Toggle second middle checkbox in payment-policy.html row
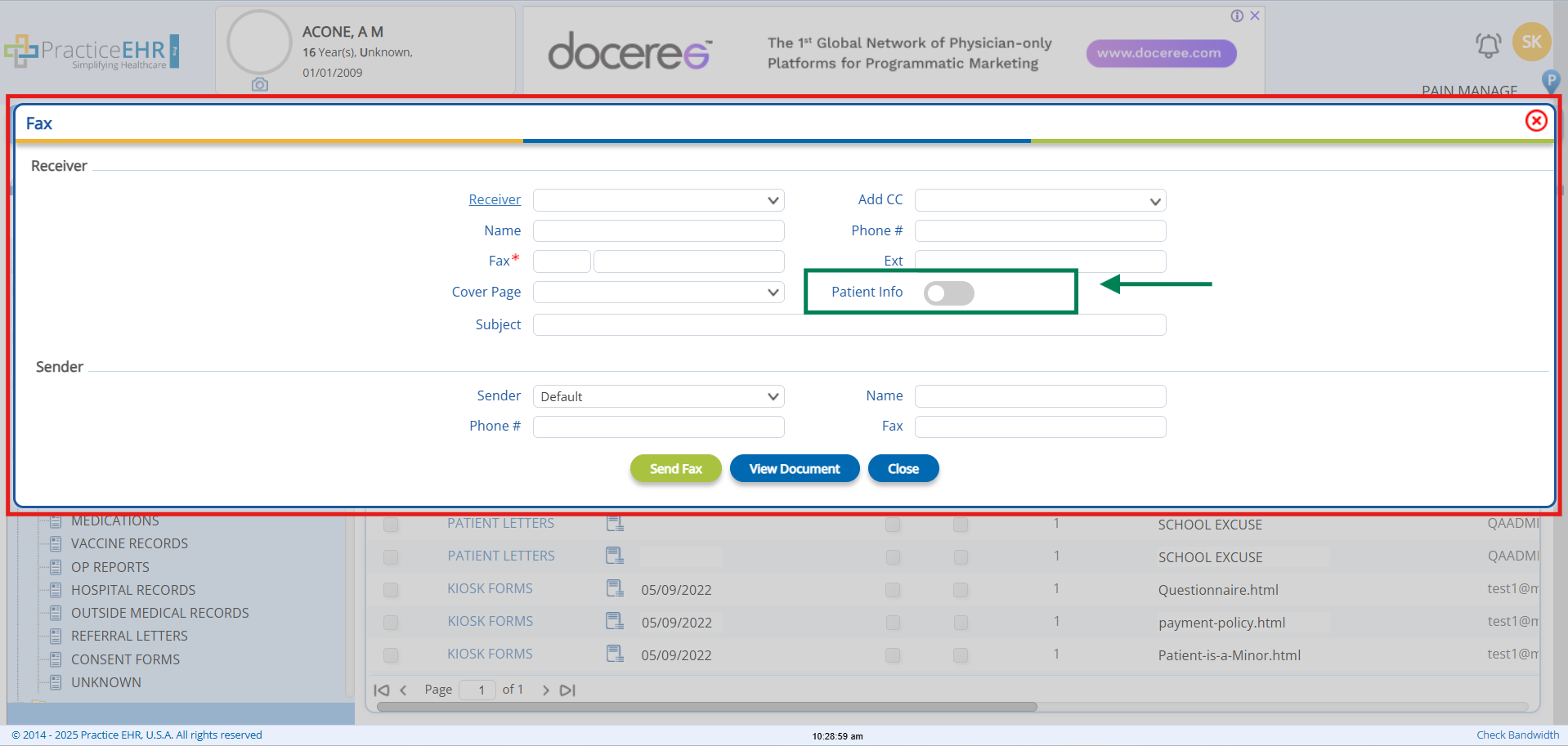Viewport: 1568px width, 746px height. [x=961, y=623]
